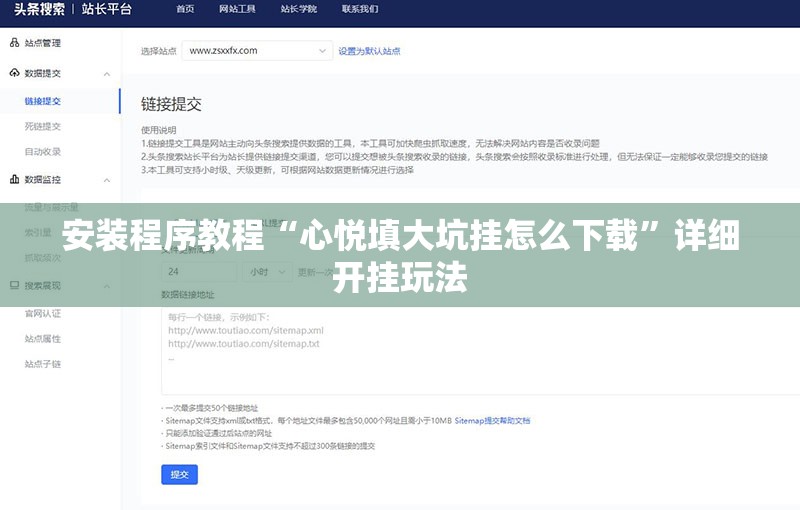Open the www.zsxxfx.com site dropdown
Screen dimensions: 800x510
[x=257, y=50]
